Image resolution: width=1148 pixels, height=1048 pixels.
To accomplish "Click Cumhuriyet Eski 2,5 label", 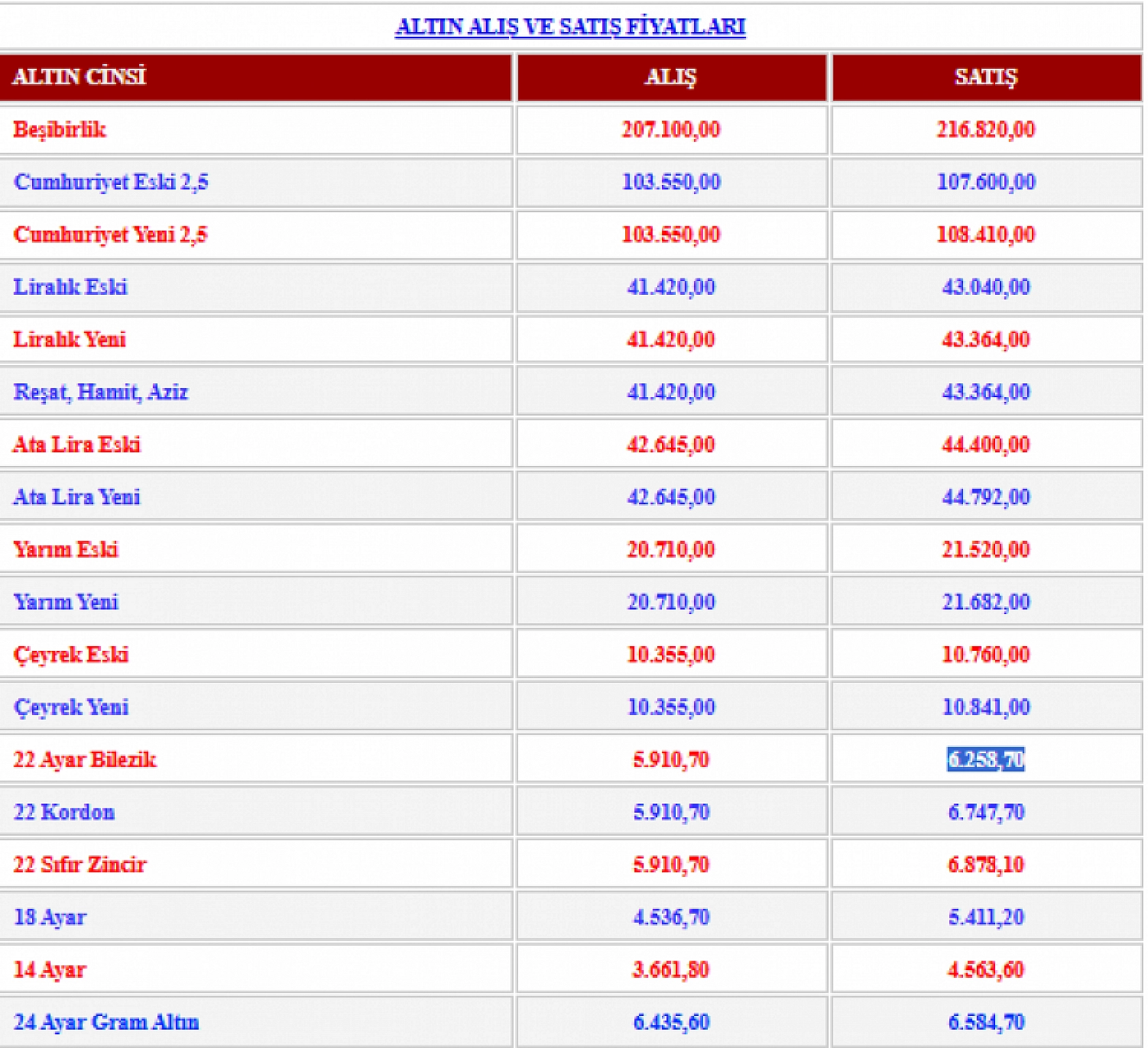I will [111, 182].
